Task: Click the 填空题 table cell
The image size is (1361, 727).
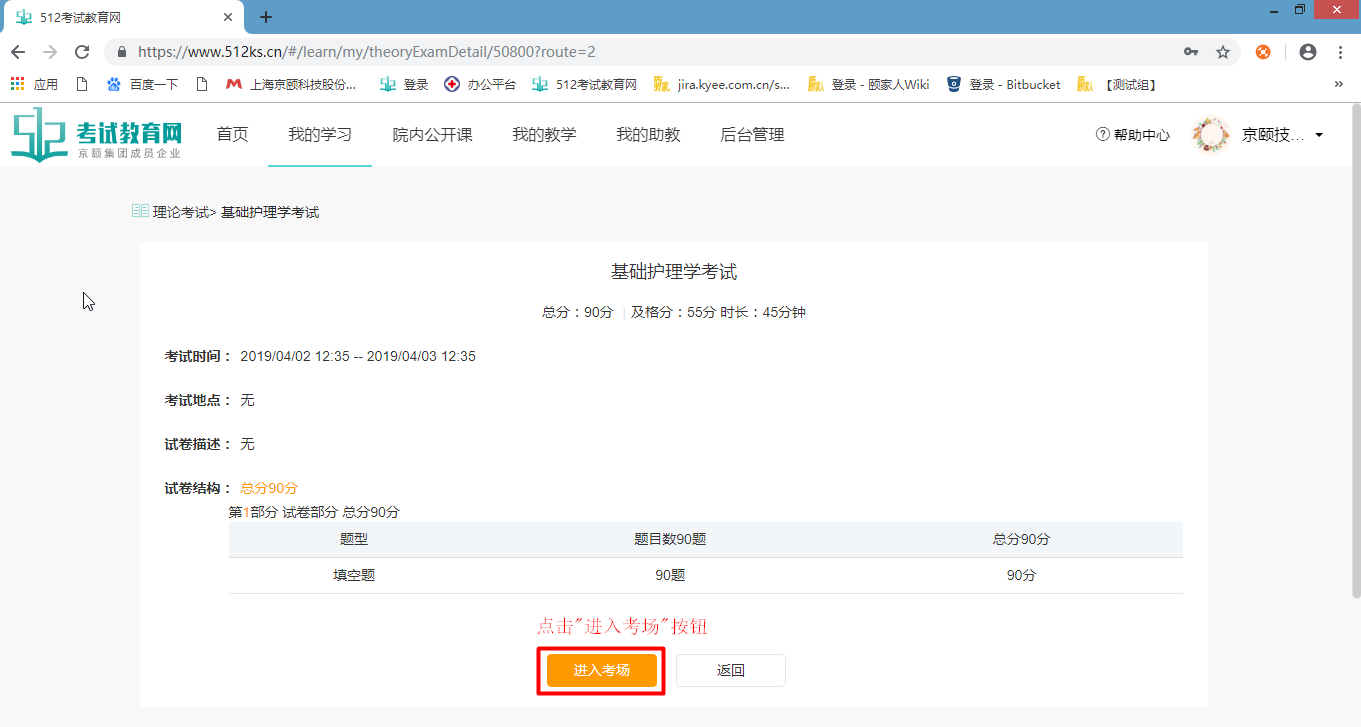Action: pyautogui.click(x=354, y=575)
